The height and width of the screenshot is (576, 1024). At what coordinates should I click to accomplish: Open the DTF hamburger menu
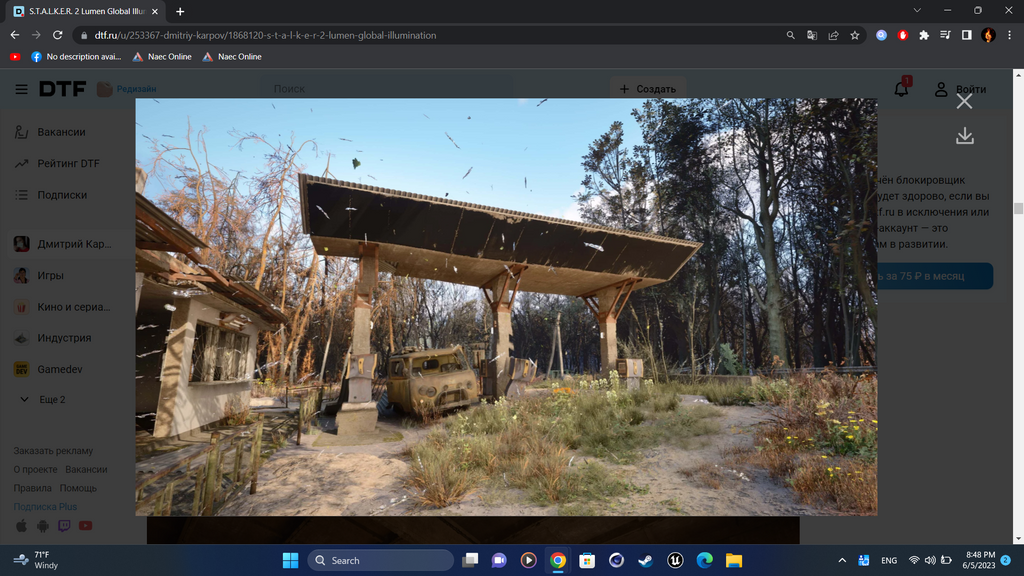pyautogui.click(x=22, y=89)
